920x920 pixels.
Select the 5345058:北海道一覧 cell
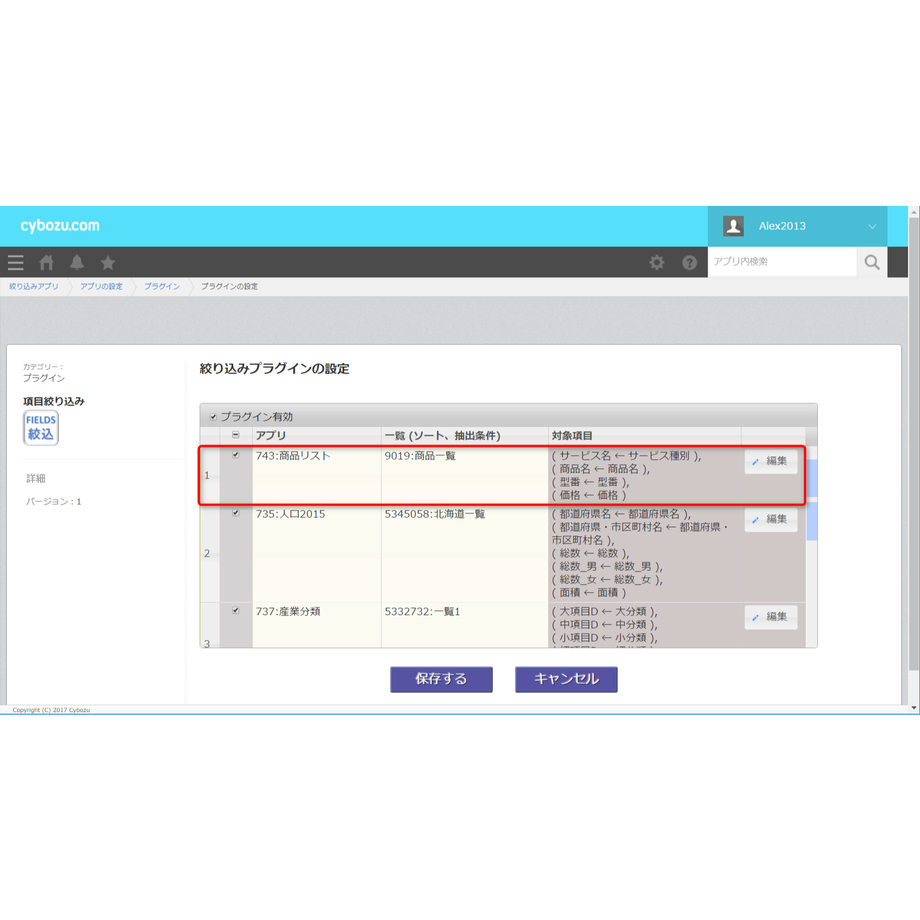[465, 553]
